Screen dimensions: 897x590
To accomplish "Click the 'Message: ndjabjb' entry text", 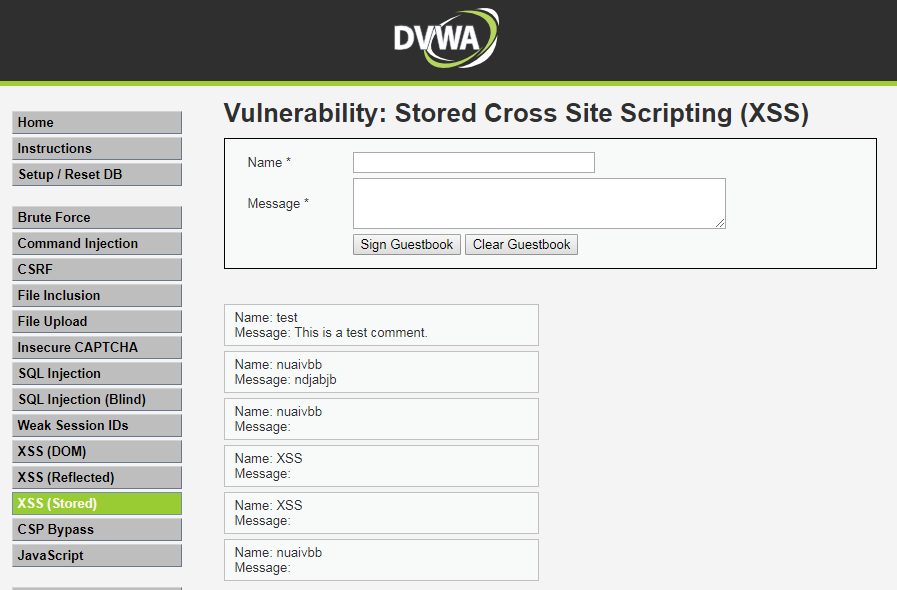I will tap(285, 380).
